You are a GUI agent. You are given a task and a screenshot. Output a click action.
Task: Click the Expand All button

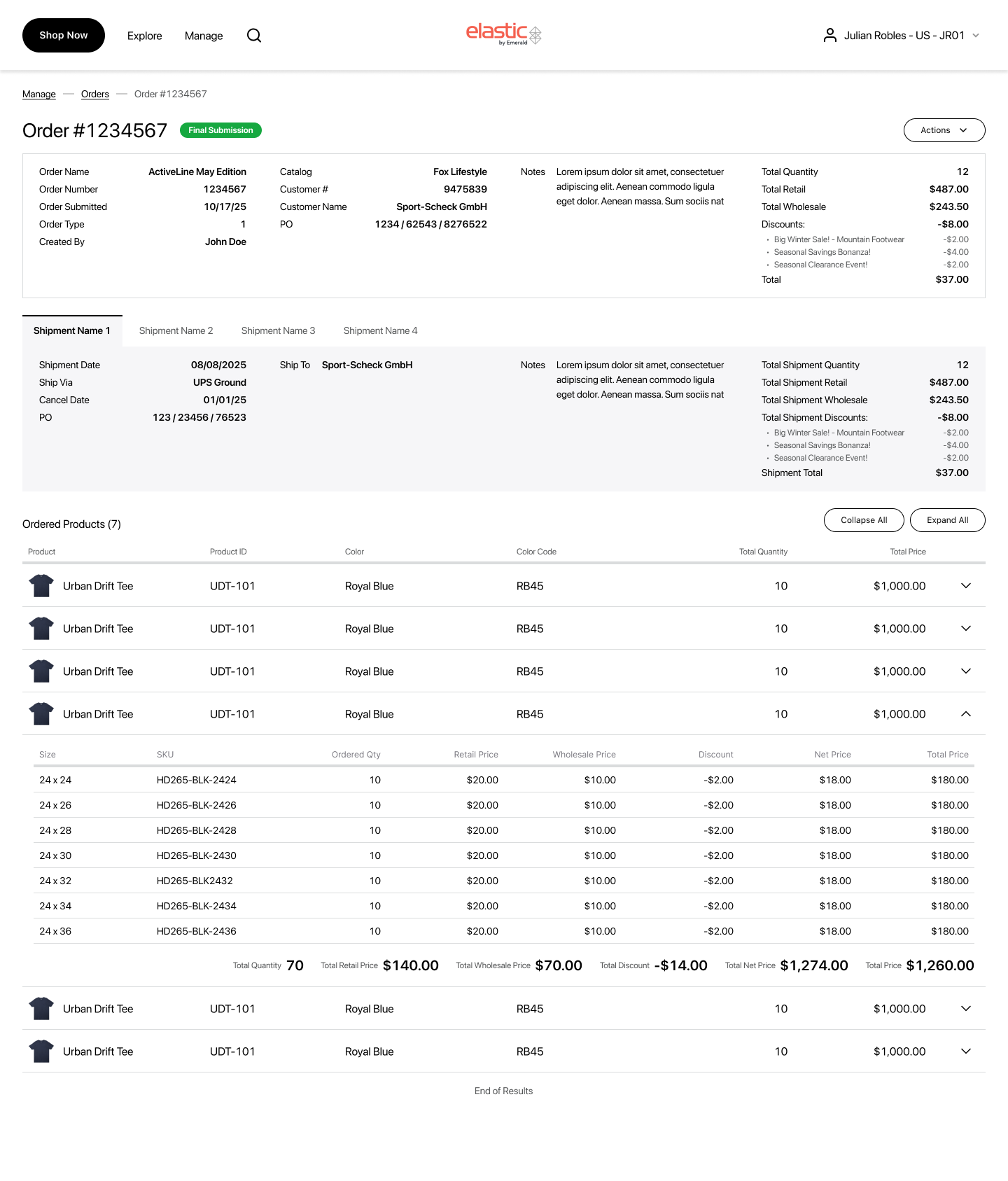click(947, 520)
